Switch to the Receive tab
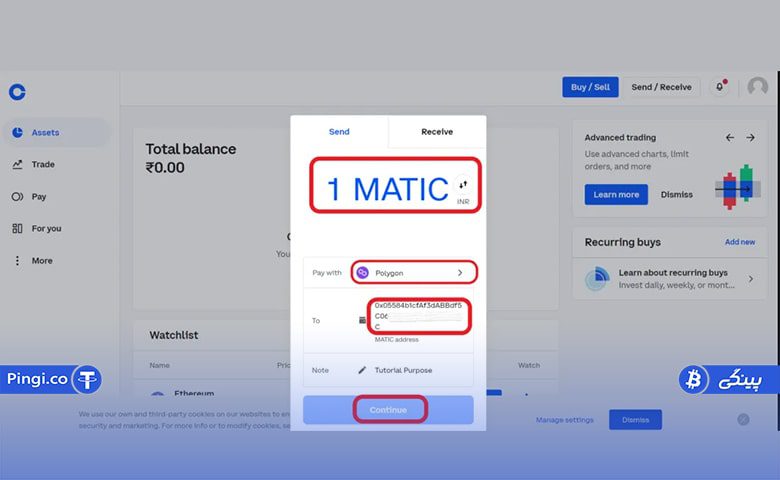 pyautogui.click(x=437, y=132)
